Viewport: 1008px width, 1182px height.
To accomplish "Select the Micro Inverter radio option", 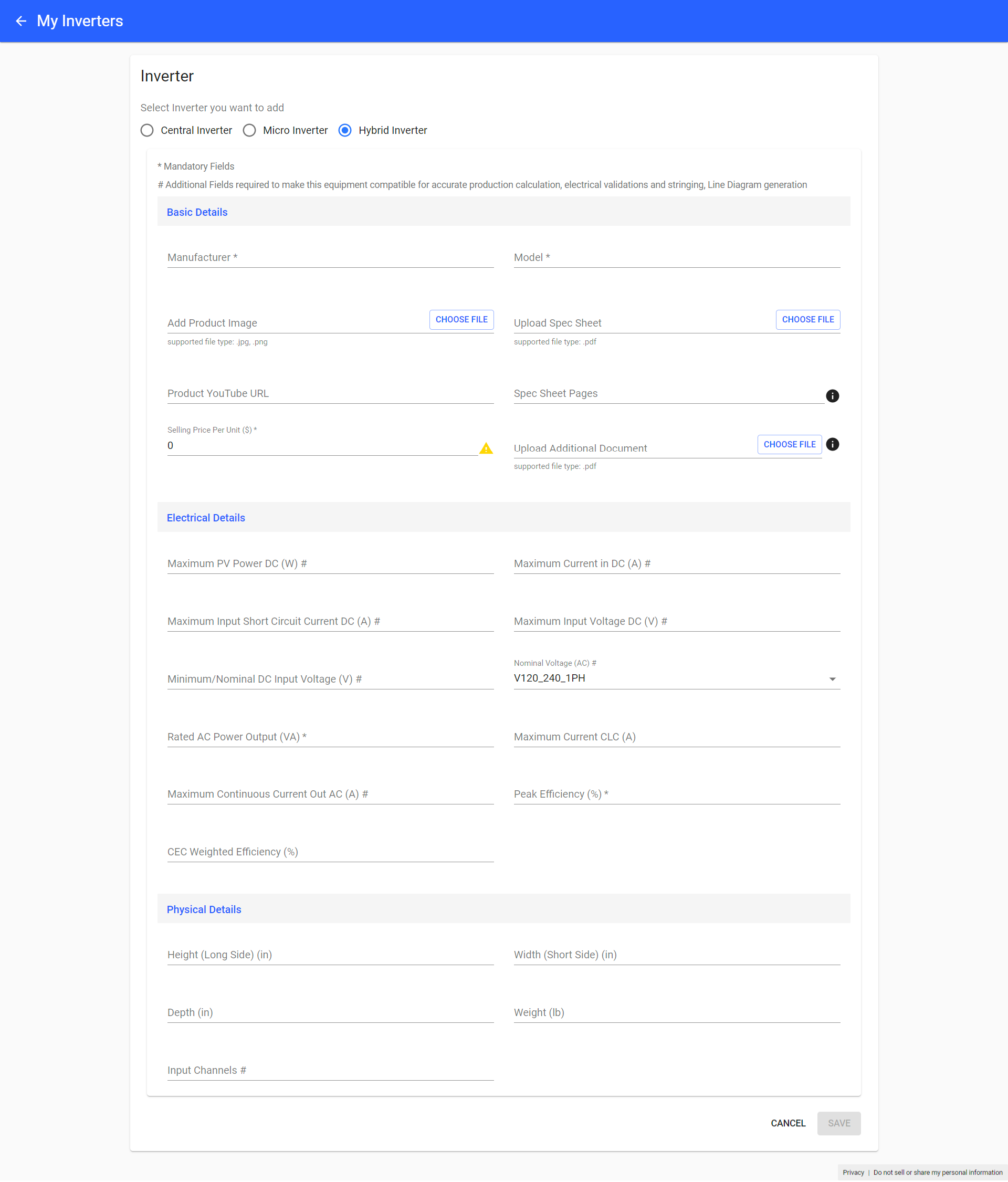I will pos(249,130).
